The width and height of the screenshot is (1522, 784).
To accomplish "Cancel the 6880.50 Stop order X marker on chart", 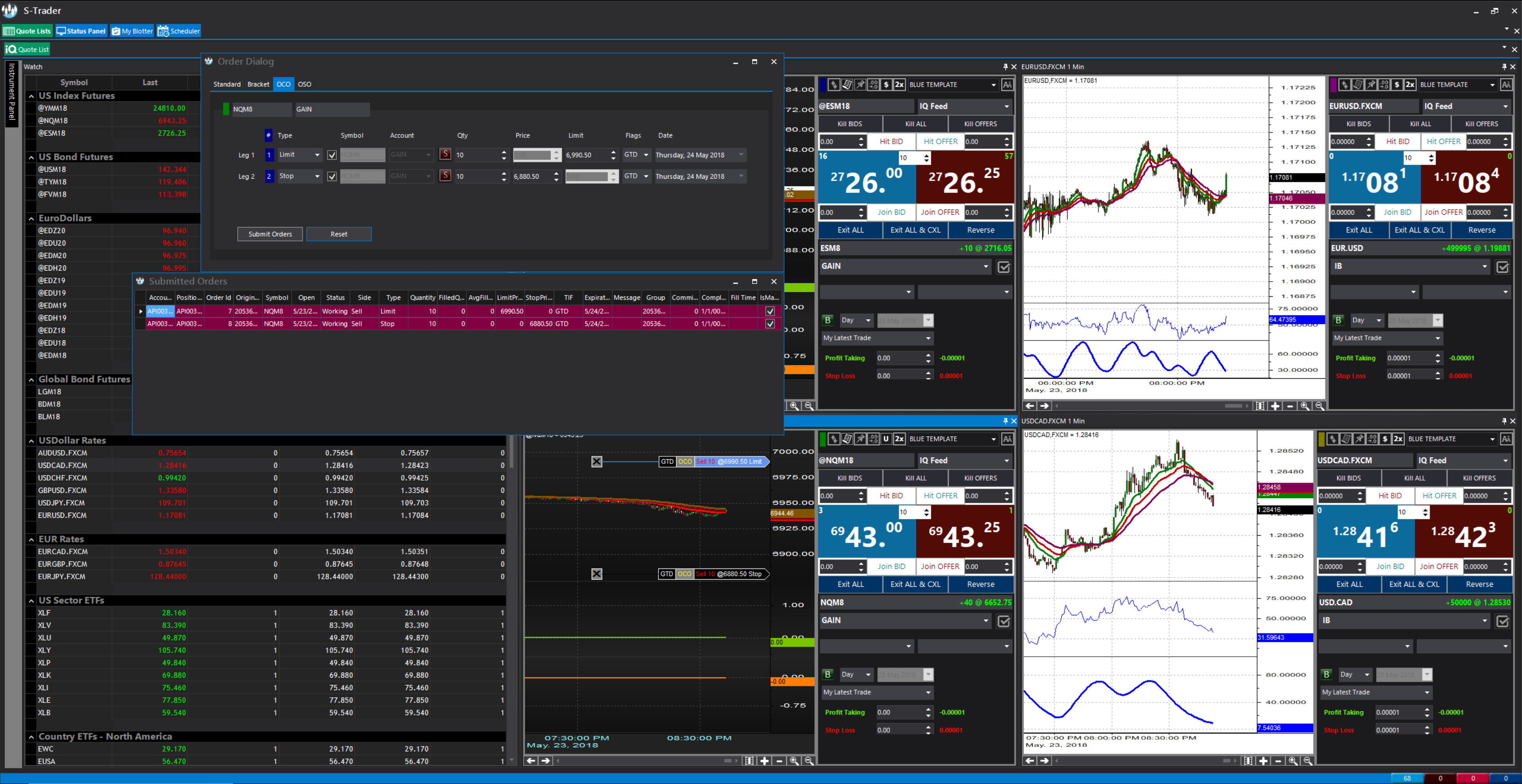I will click(x=597, y=574).
